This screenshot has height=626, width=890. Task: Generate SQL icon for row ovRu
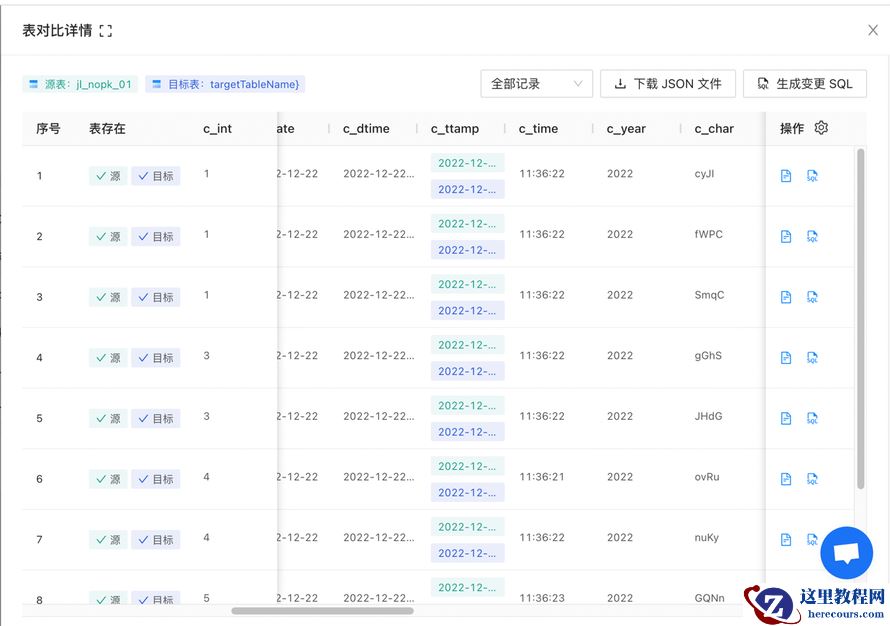click(812, 480)
